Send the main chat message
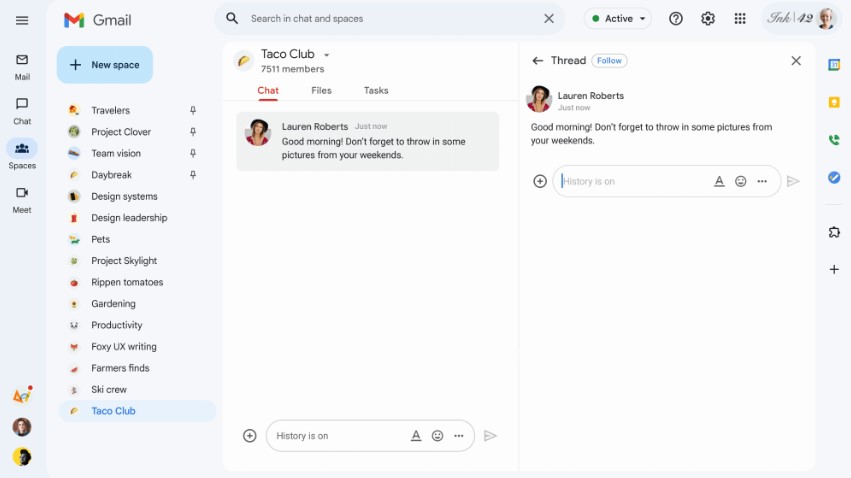The height and width of the screenshot is (478, 851). pyautogui.click(x=490, y=436)
